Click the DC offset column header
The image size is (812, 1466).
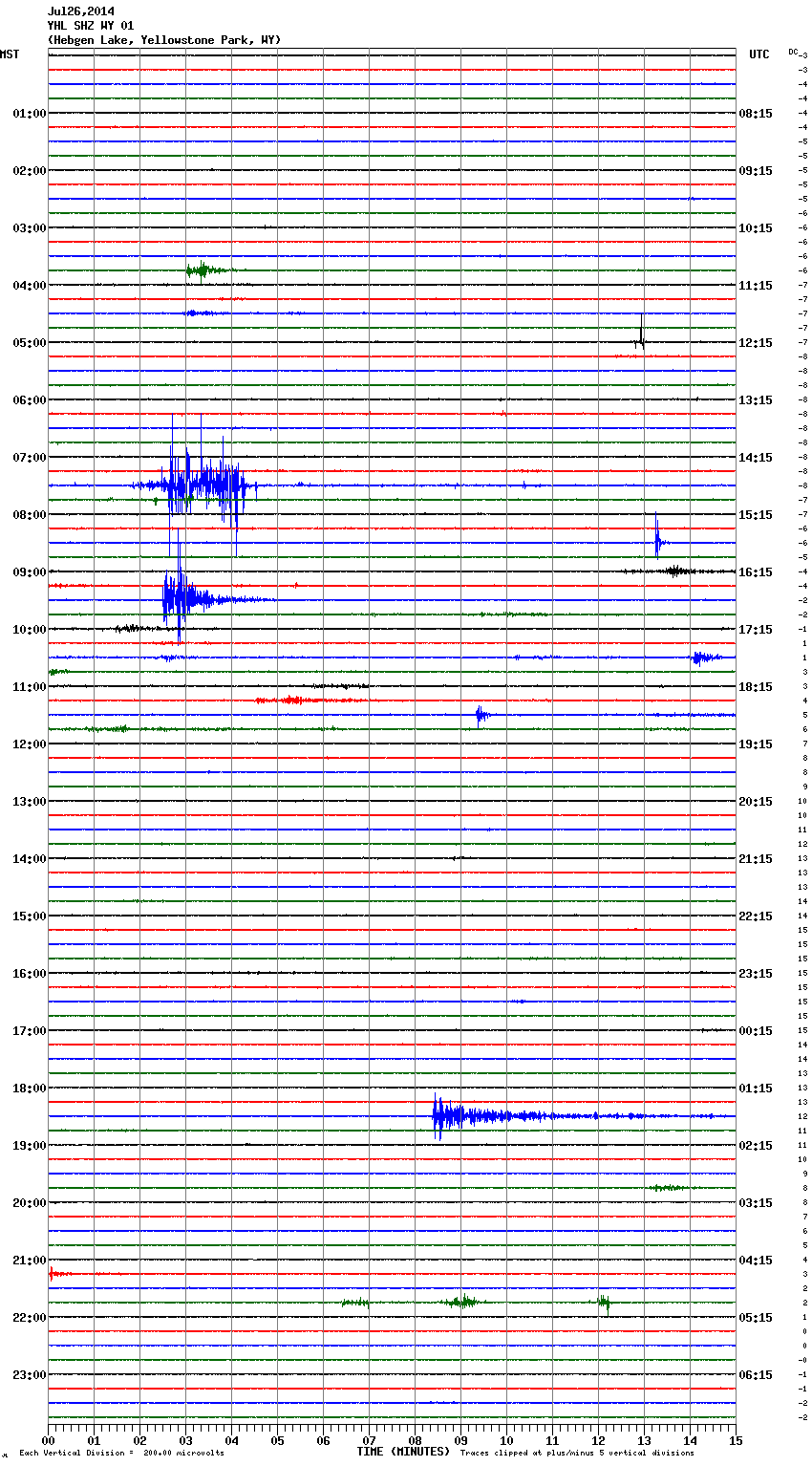click(793, 52)
